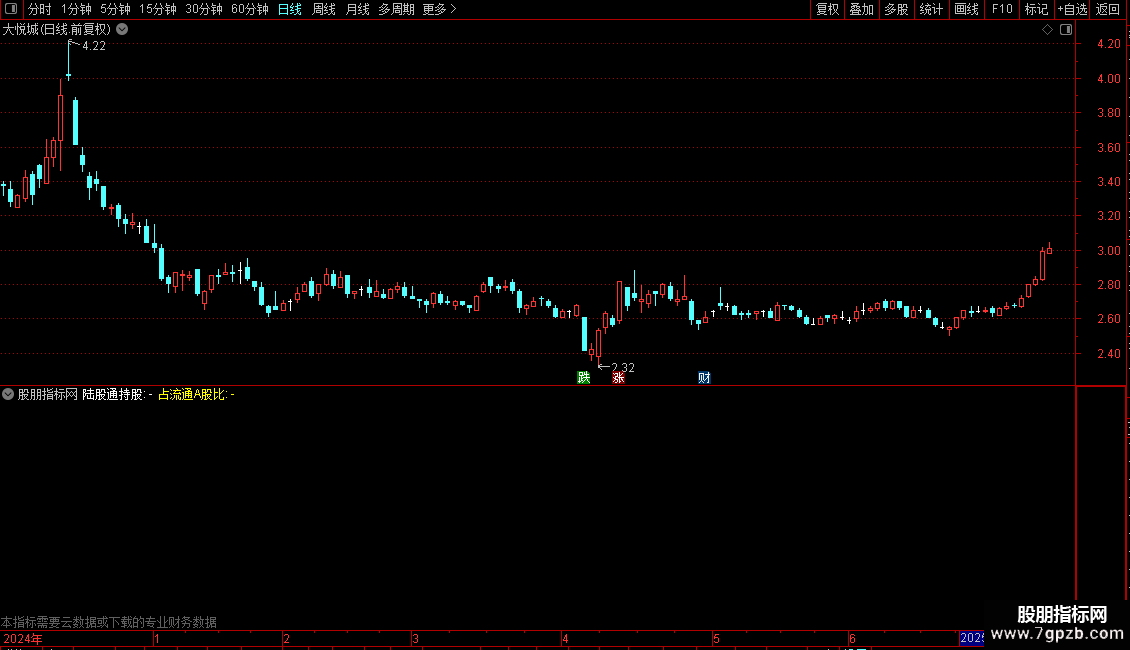The height and width of the screenshot is (650, 1130).
Task: Click the 叠加 overlay button
Action: pyautogui.click(x=862, y=9)
